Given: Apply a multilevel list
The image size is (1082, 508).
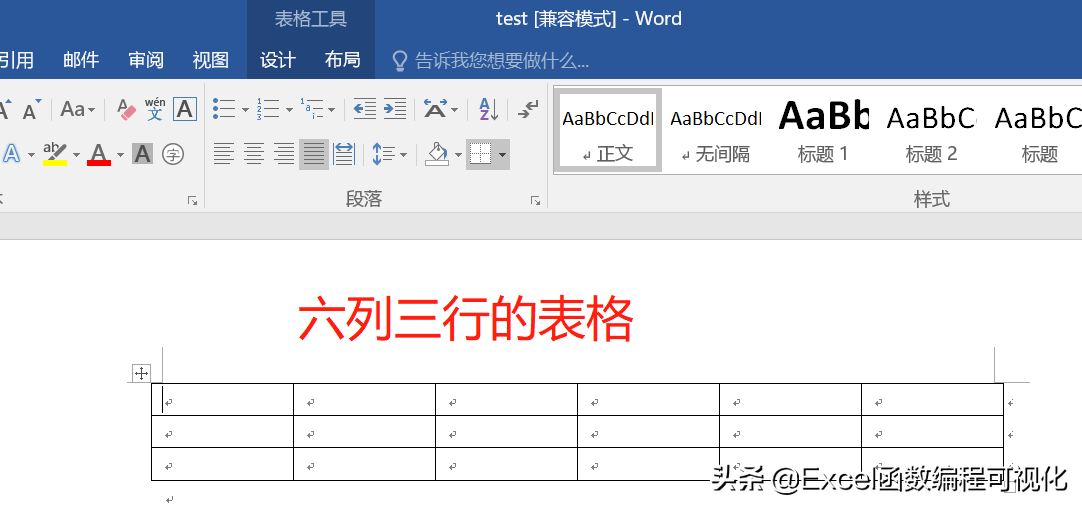Looking at the screenshot, I should coord(311,109).
